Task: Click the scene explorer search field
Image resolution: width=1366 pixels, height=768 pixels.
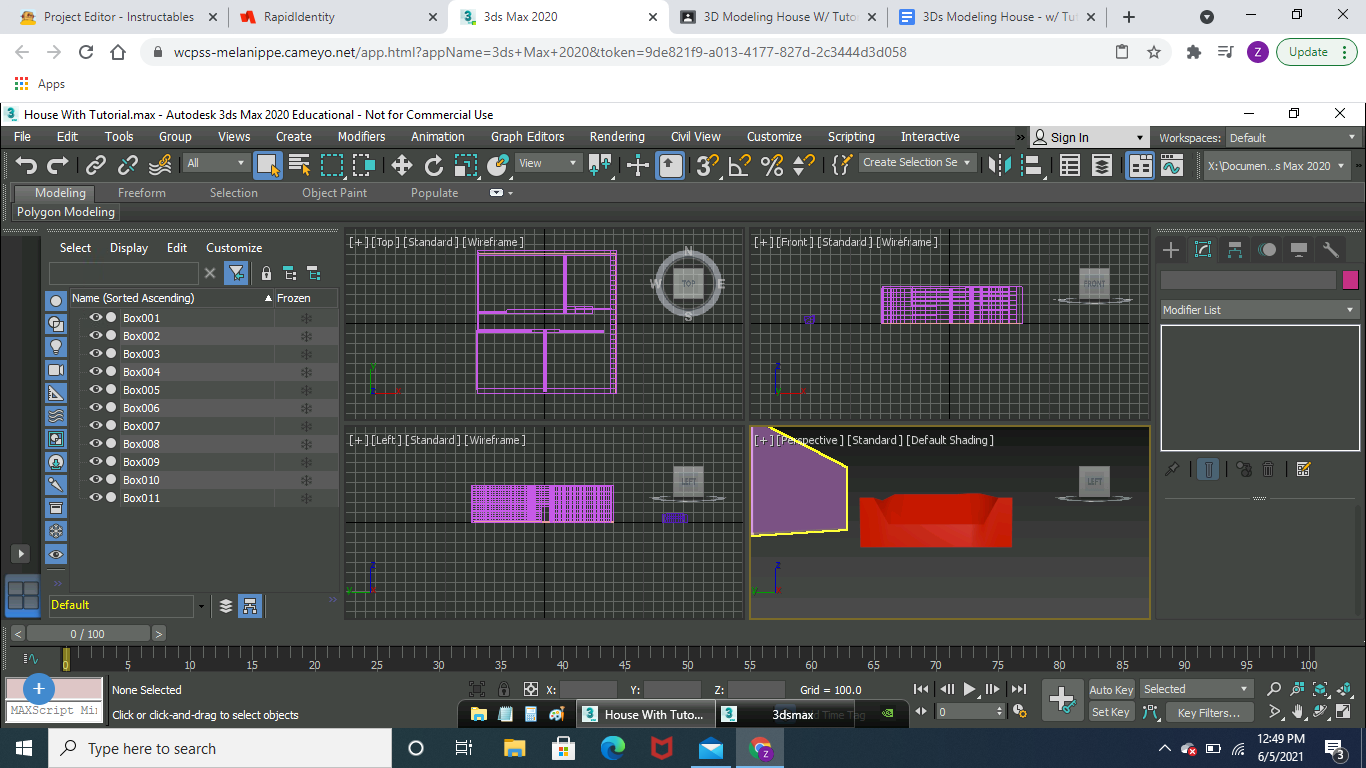Action: pyautogui.click(x=124, y=273)
